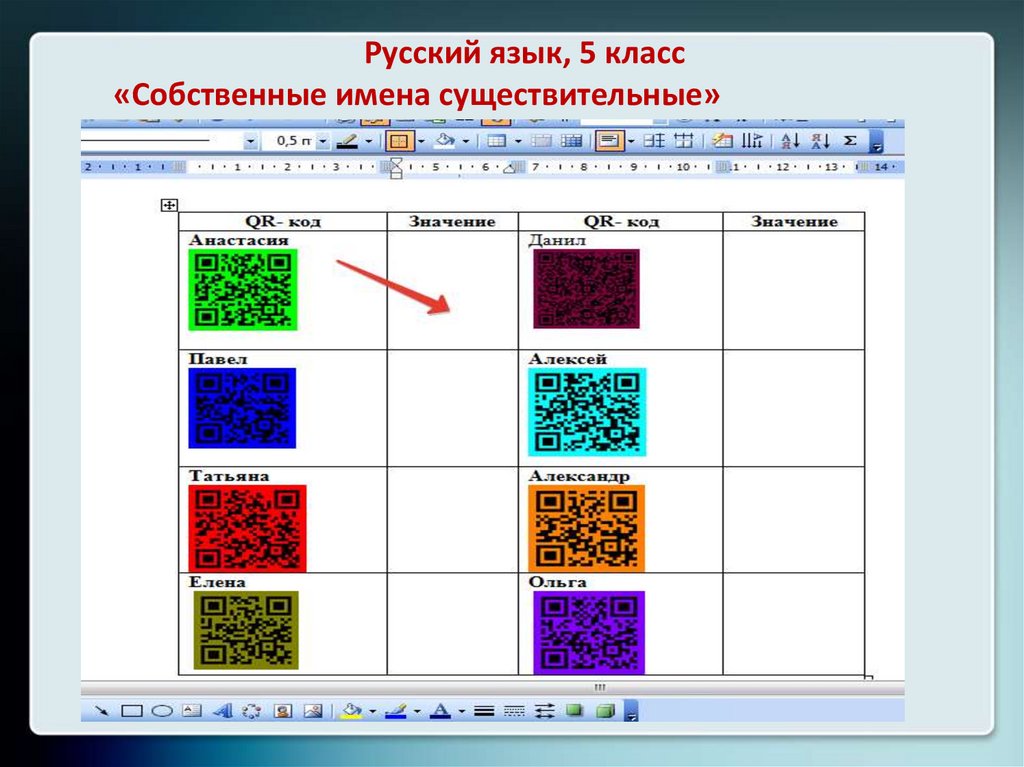Click the table move handle

(x=169, y=205)
